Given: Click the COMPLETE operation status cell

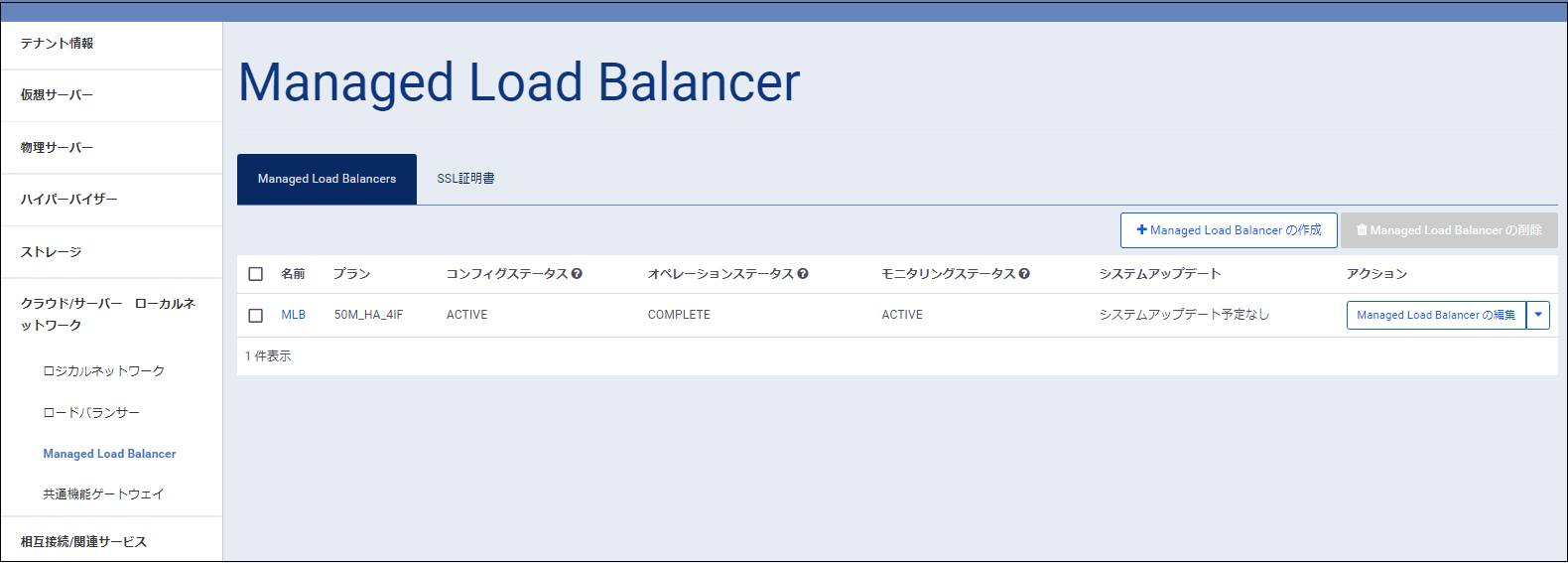Looking at the screenshot, I should pyautogui.click(x=679, y=315).
